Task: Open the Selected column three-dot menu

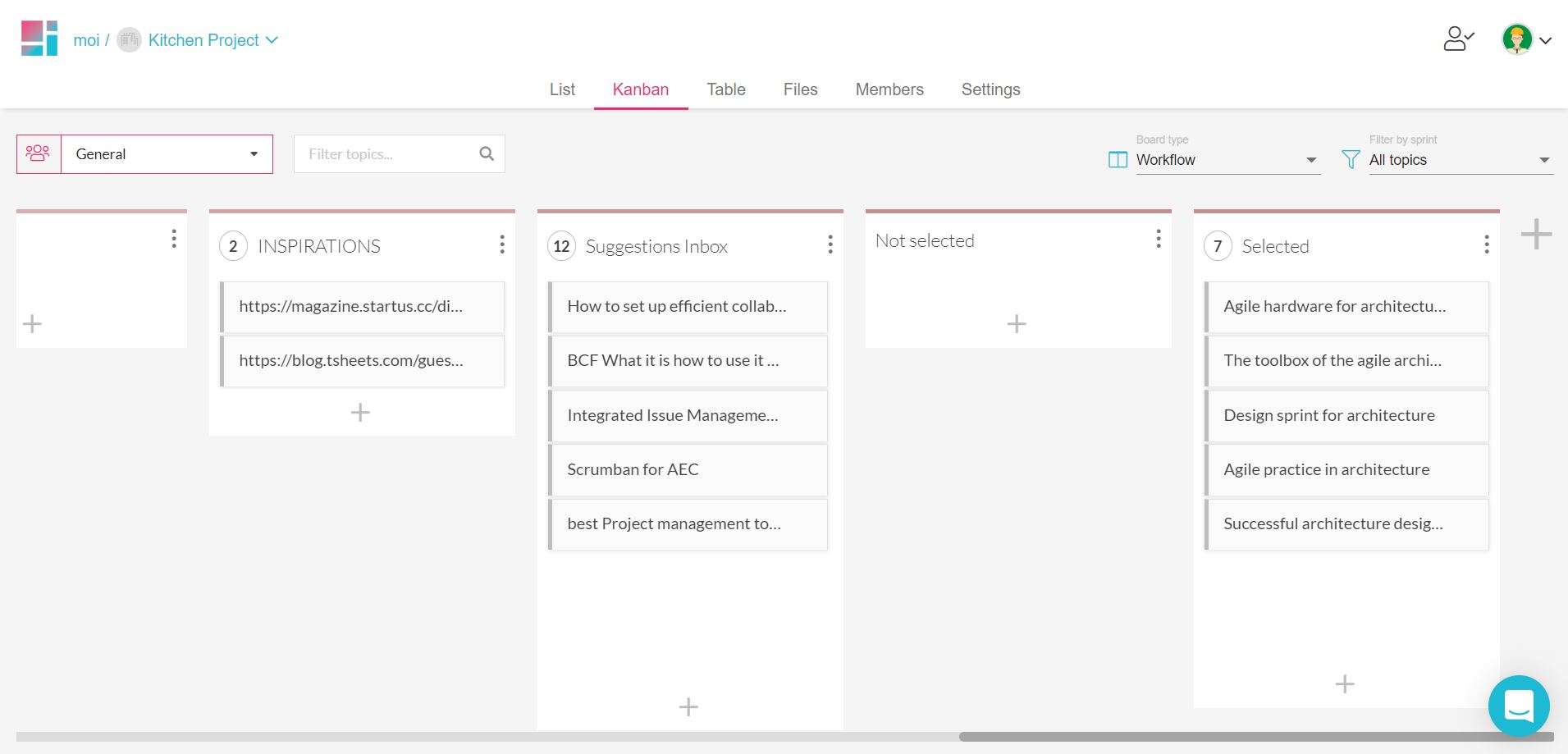Action: pos(1486,244)
